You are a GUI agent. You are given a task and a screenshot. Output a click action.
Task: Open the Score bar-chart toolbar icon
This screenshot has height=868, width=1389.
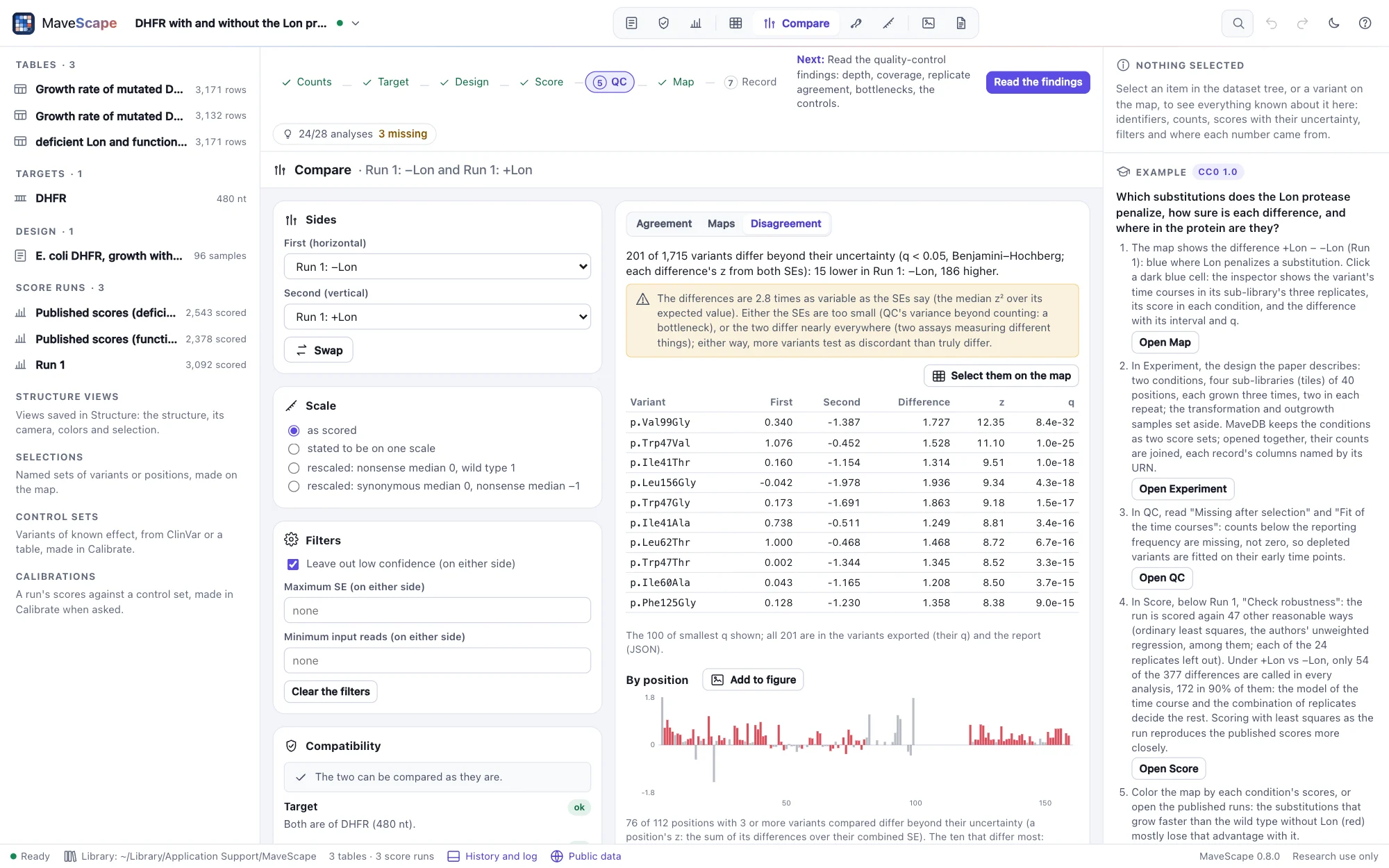click(696, 23)
